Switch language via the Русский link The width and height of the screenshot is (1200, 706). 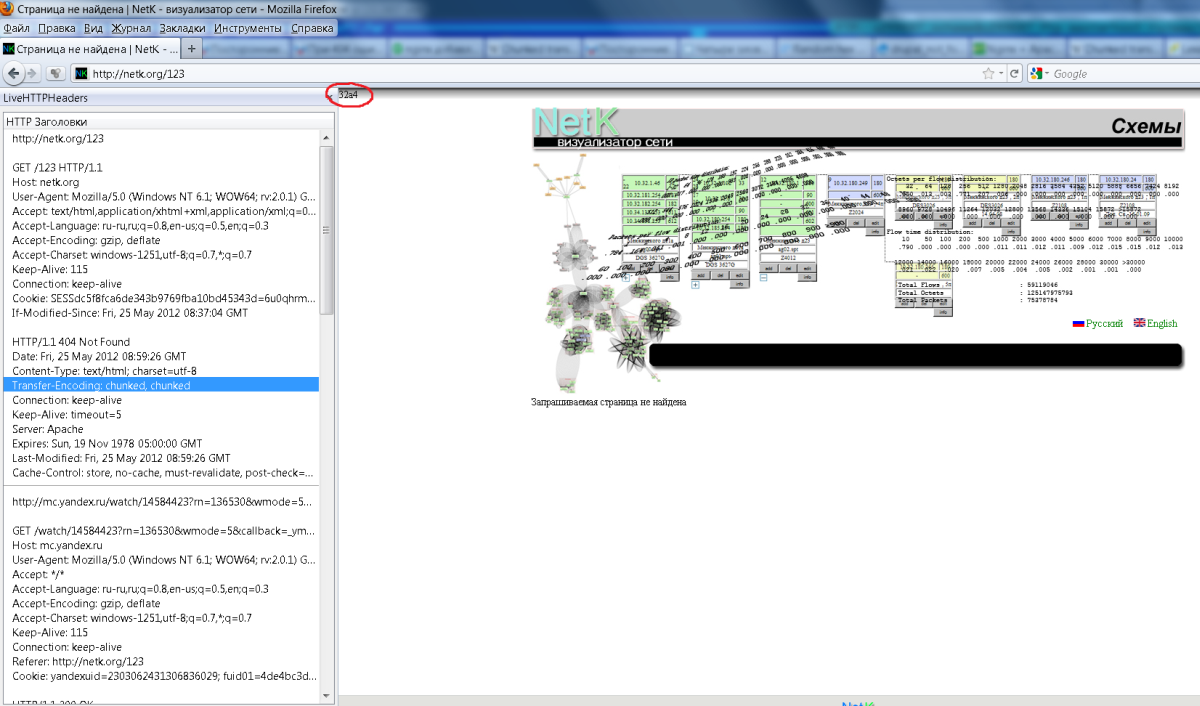1104,323
